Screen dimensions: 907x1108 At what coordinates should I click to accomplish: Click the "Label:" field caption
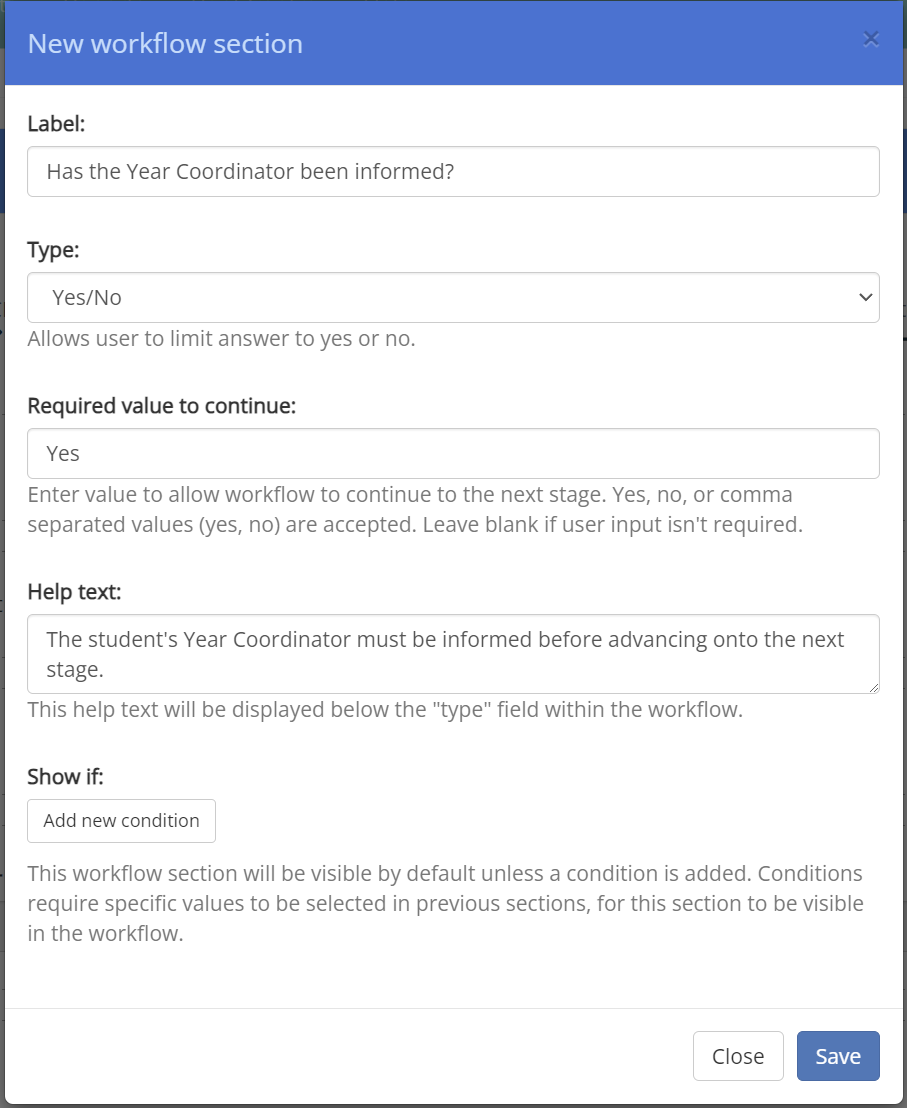pos(56,124)
